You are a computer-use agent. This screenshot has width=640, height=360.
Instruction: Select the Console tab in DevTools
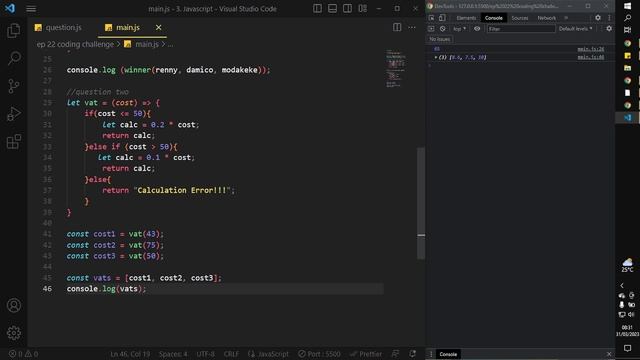coord(493,18)
